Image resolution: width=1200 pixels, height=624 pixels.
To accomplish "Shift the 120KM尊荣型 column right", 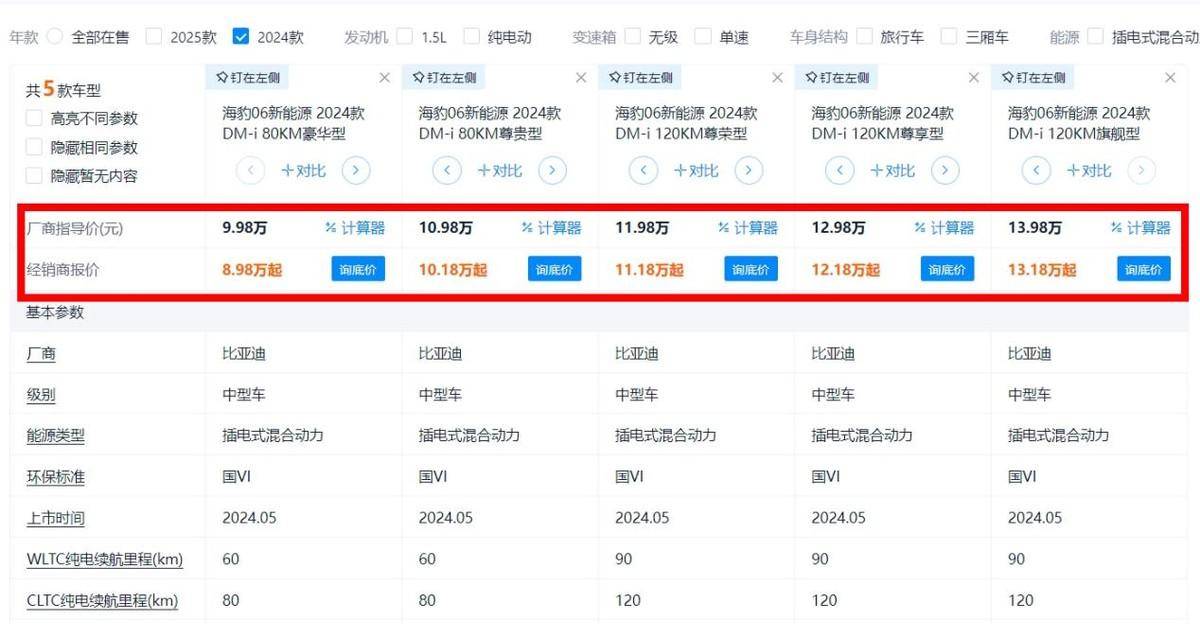I will click(x=748, y=171).
